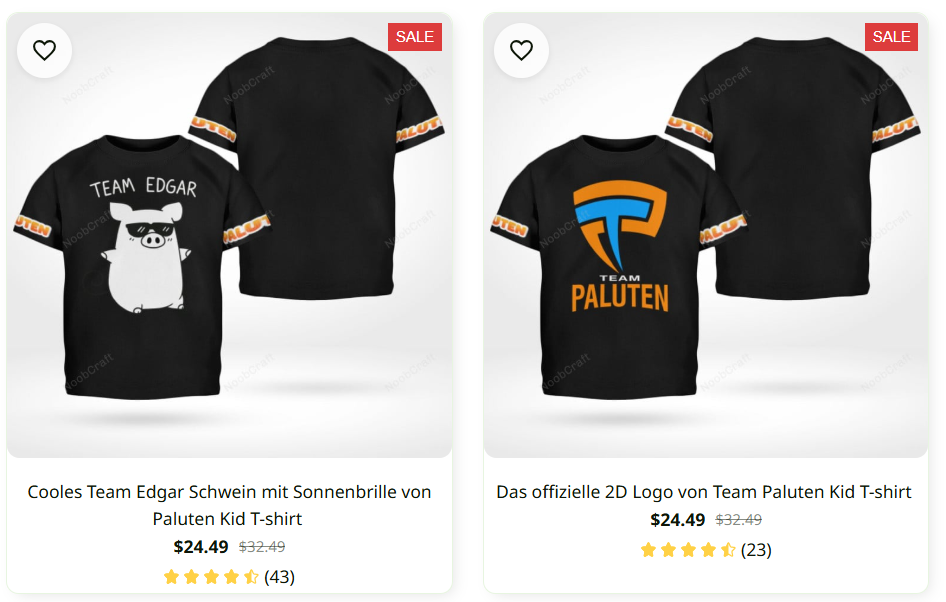Click the $24.49 price under the Paluten logo shirt

click(x=678, y=520)
